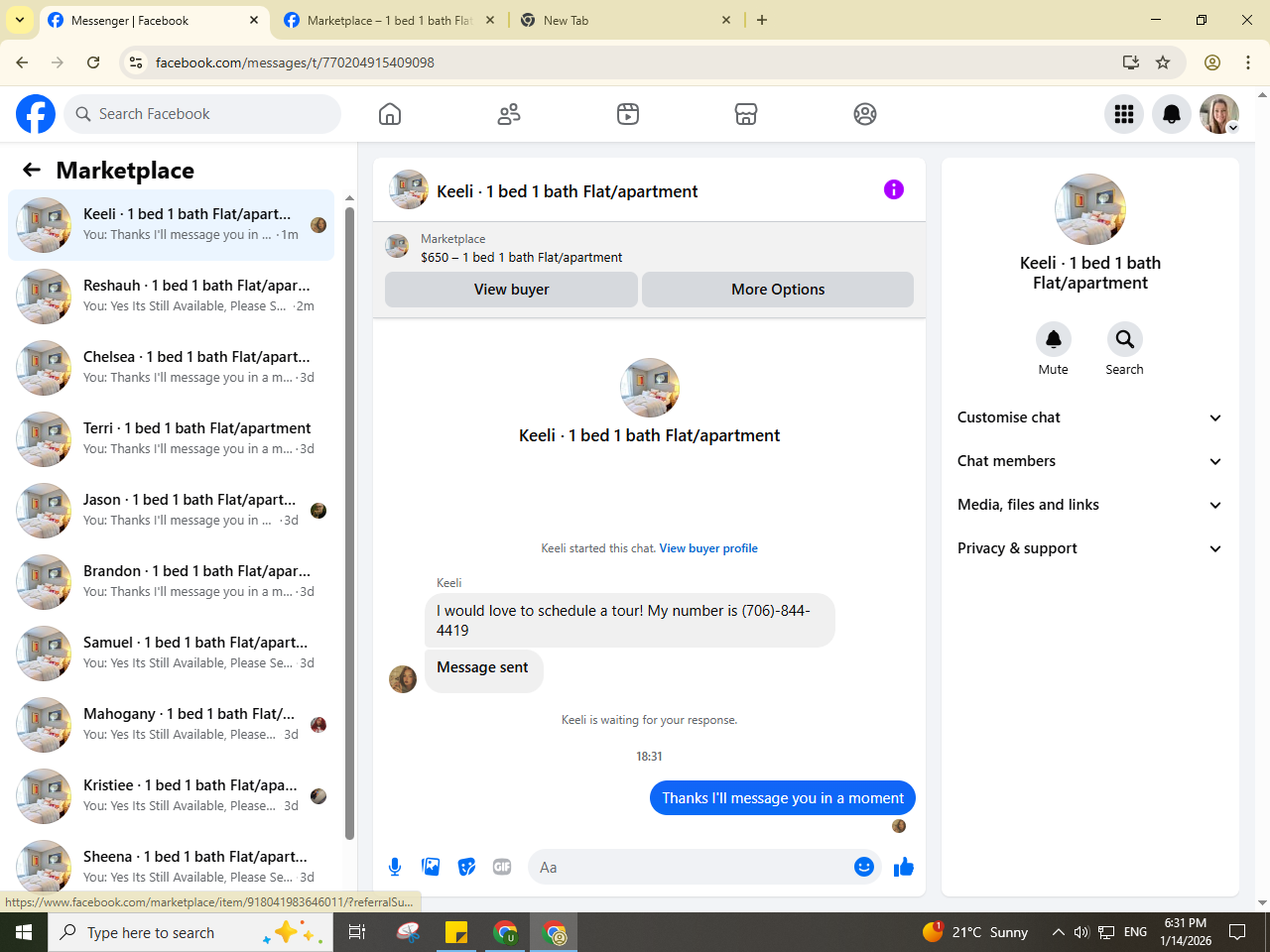Viewport: 1270px width, 952px height.
Task: Close the Marketplace browser tab
Action: click(490, 20)
